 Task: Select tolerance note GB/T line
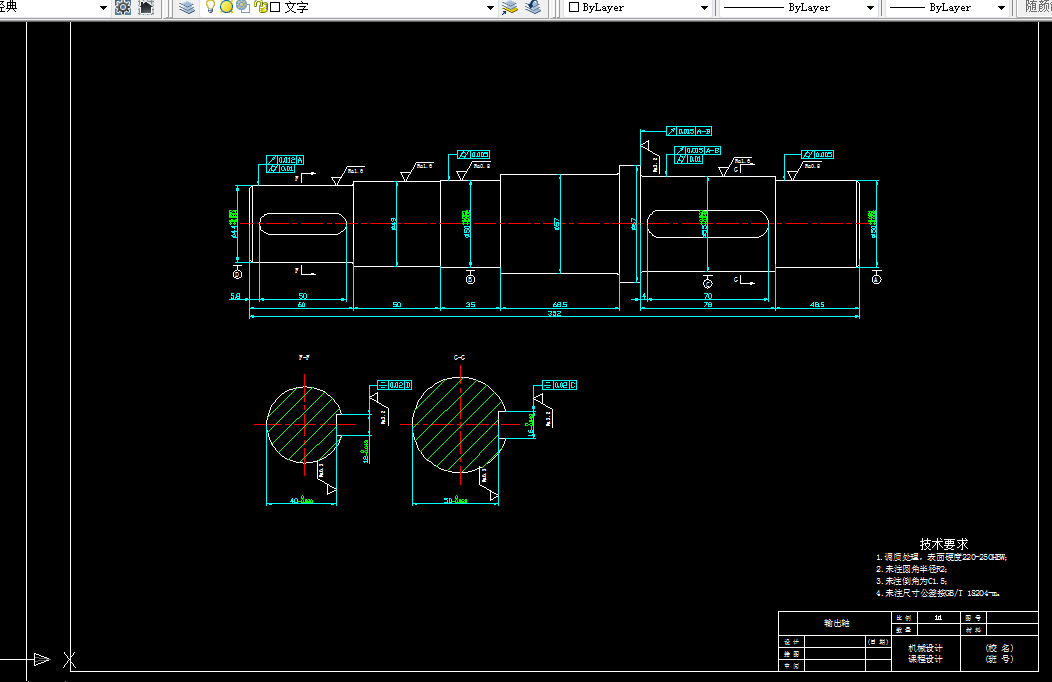coord(938,593)
